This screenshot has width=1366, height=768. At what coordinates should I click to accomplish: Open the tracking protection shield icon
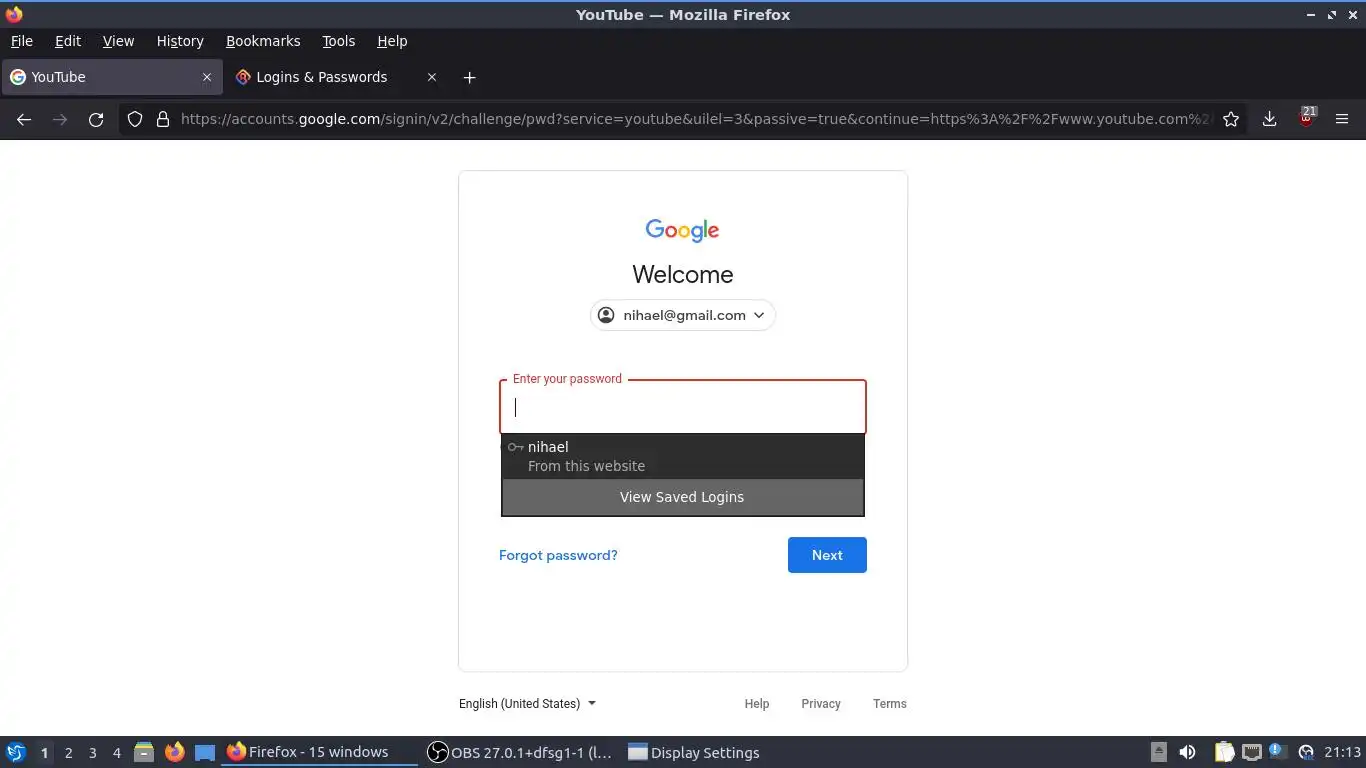point(135,119)
